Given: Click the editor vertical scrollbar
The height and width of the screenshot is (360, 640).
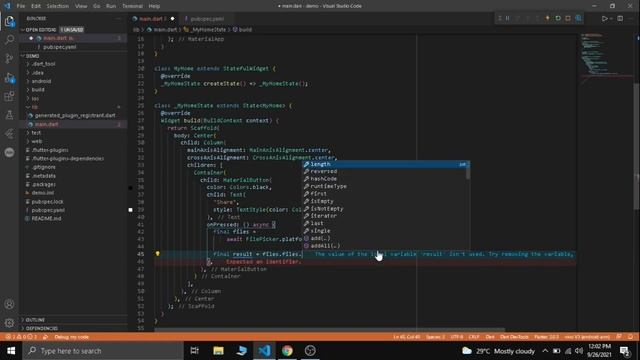Looking at the screenshot, I should 637,147.
